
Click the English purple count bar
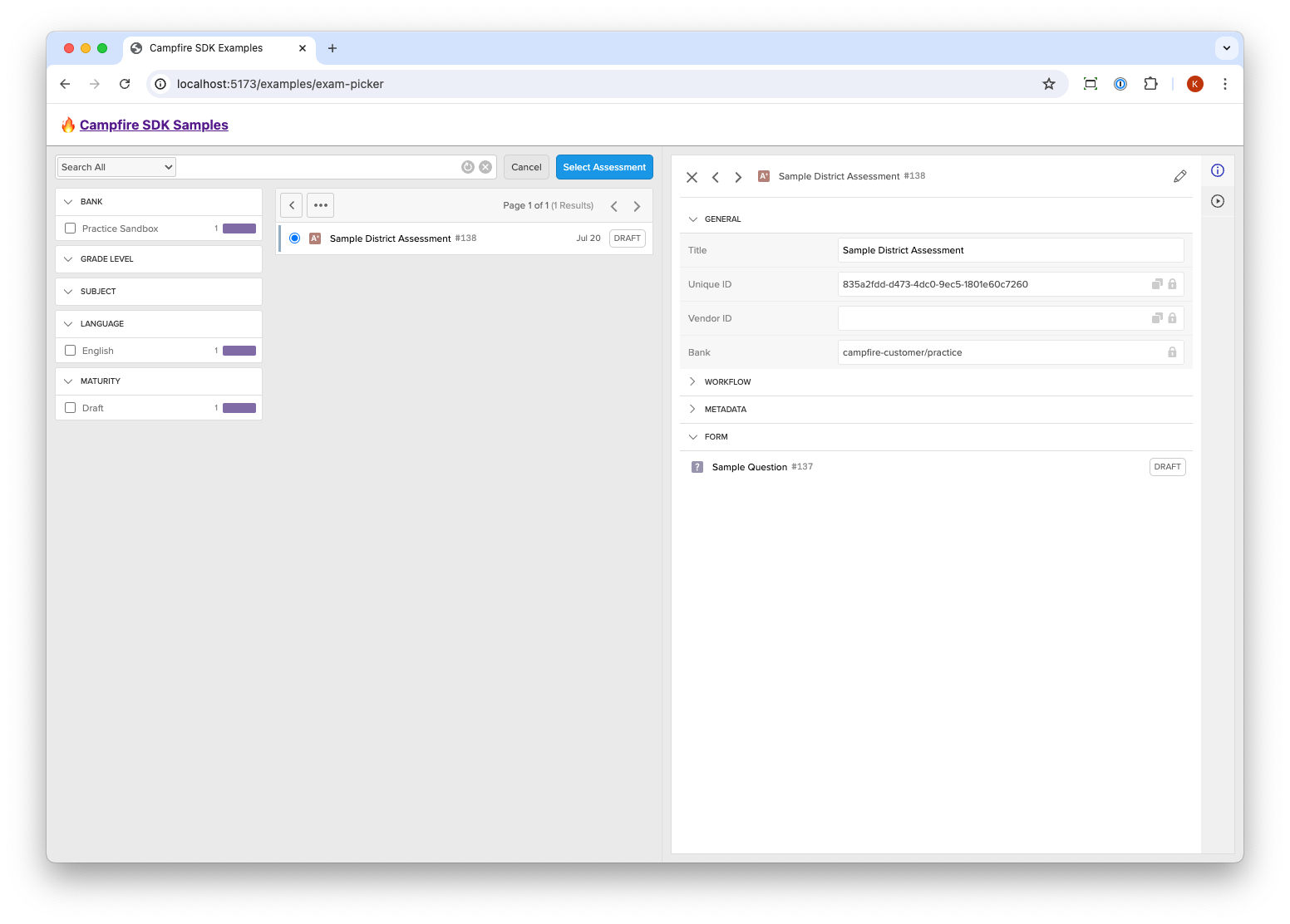(x=239, y=351)
